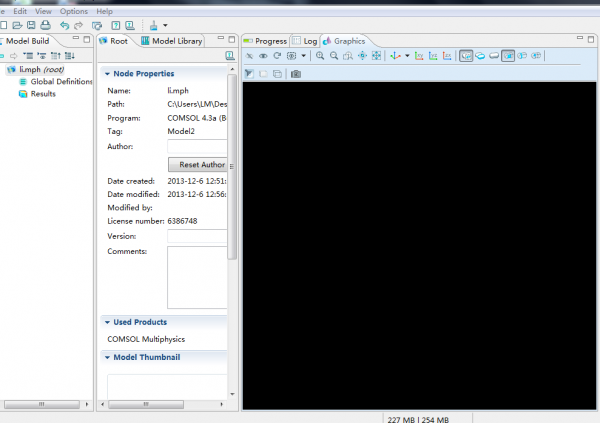Image resolution: width=600 pixels, height=423 pixels.
Task: Open help icon in Root settings panel
Action: point(230,56)
